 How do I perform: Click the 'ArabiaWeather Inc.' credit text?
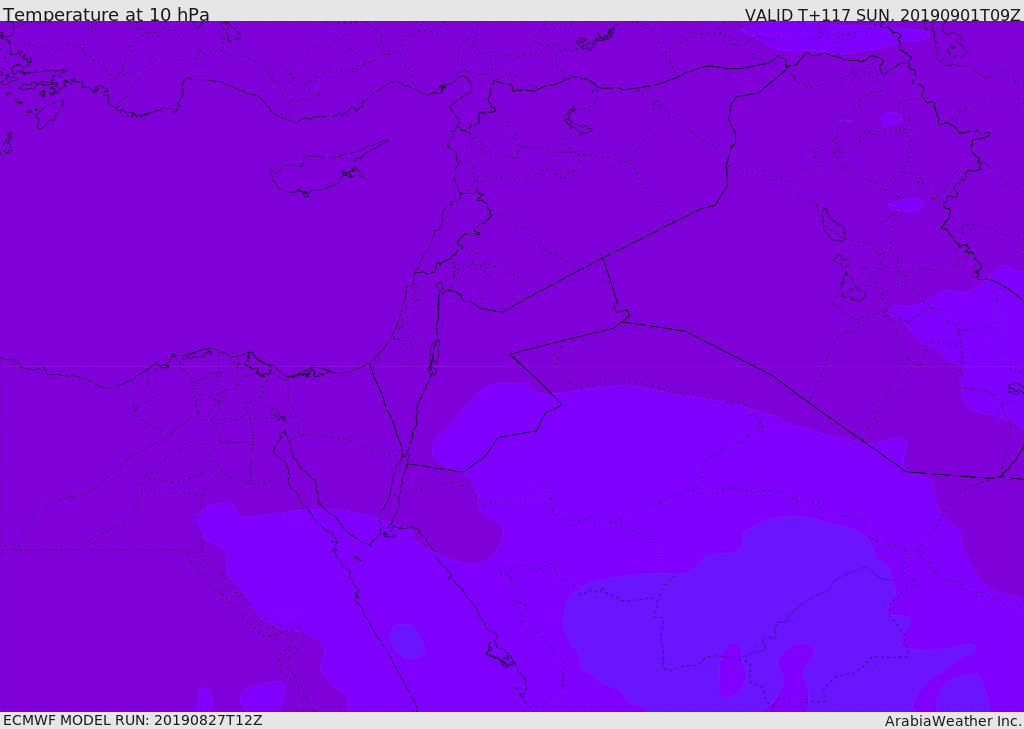[953, 721]
